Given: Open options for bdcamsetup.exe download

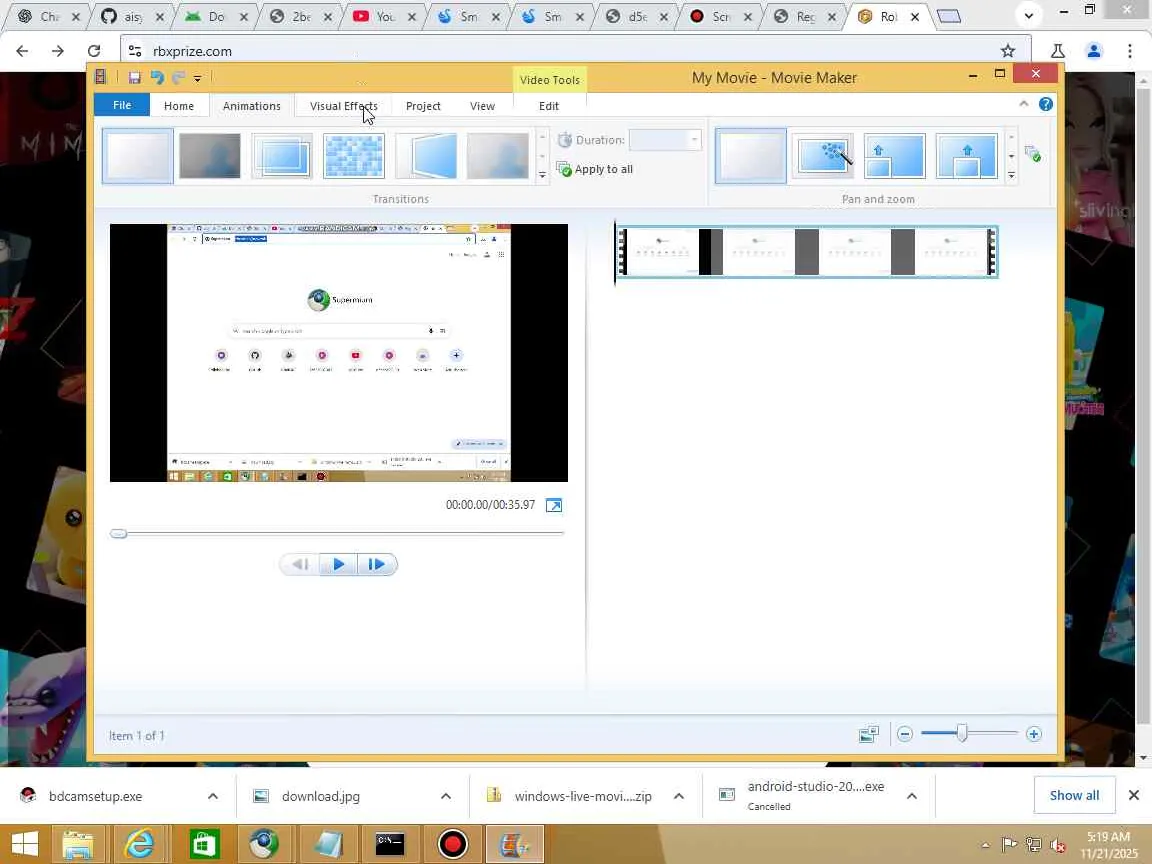Looking at the screenshot, I should click(212, 796).
